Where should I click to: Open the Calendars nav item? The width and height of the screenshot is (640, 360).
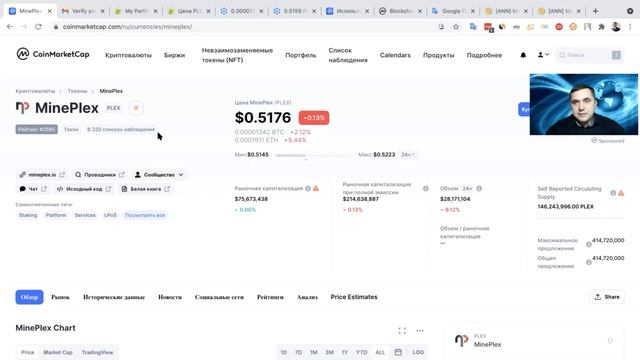(395, 55)
